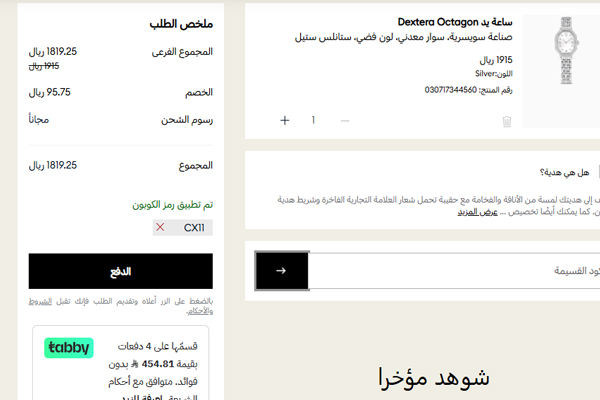Submit voucher code with black arrow button
The image size is (600, 400).
[281, 270]
